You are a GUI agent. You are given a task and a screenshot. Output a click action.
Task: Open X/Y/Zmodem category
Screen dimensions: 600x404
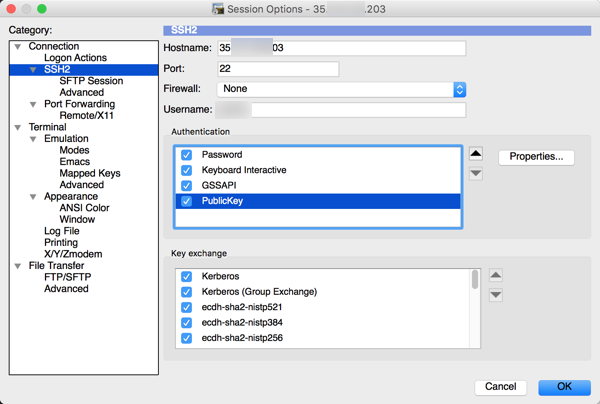pos(73,254)
